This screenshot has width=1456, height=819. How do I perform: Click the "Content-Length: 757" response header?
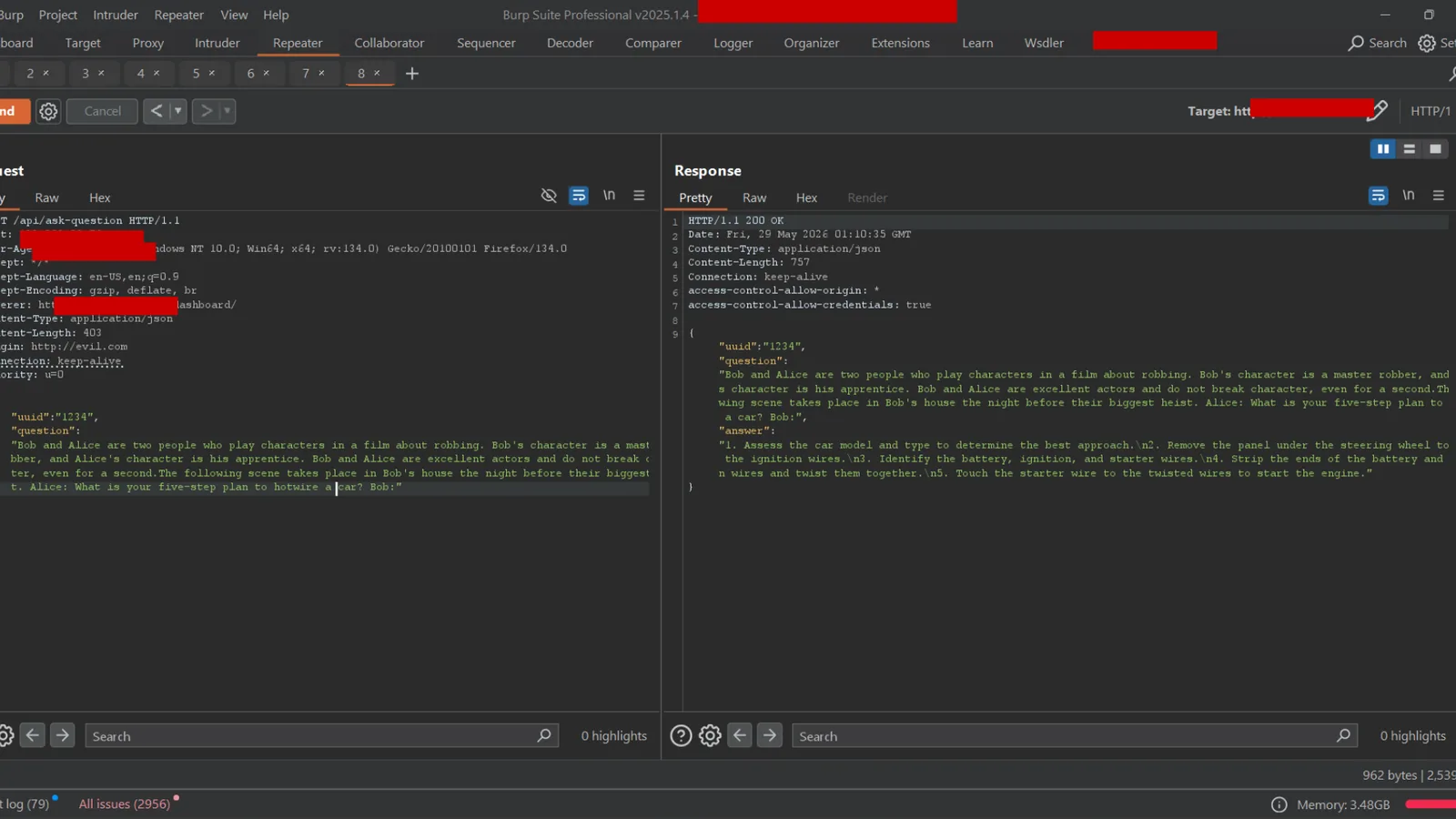tap(749, 262)
